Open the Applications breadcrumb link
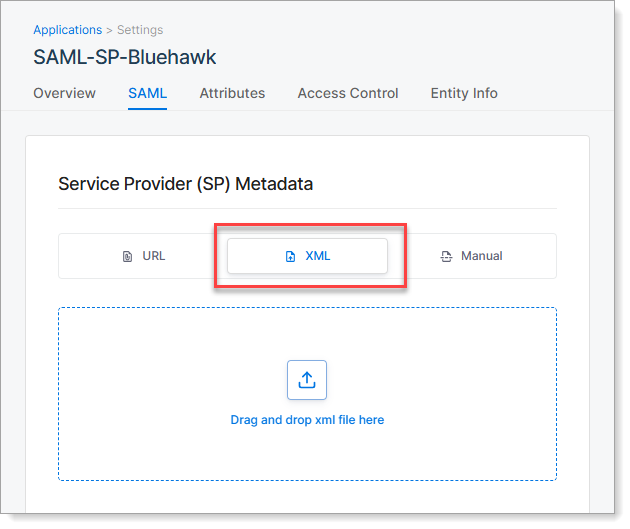 68,30
